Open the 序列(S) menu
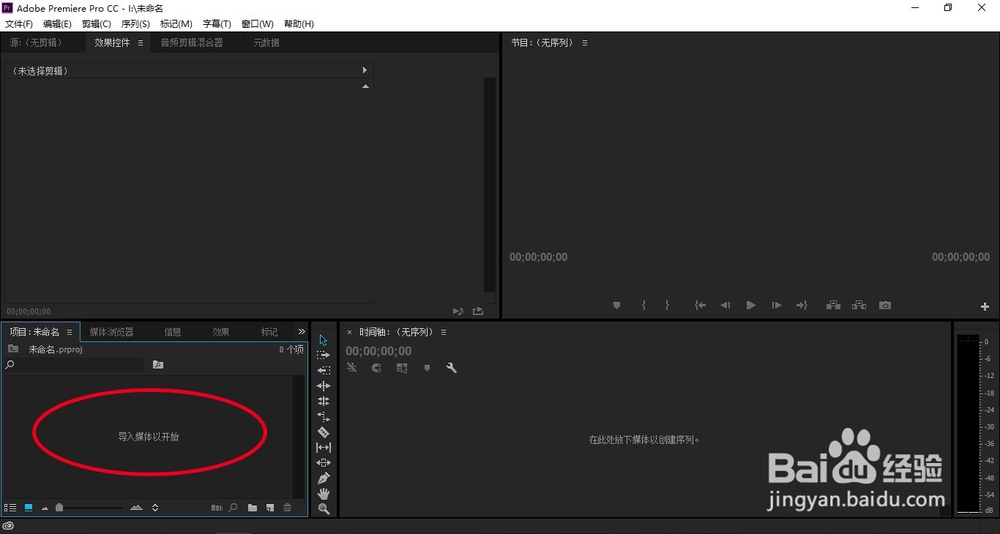This screenshot has width=1000, height=534. 135,24
